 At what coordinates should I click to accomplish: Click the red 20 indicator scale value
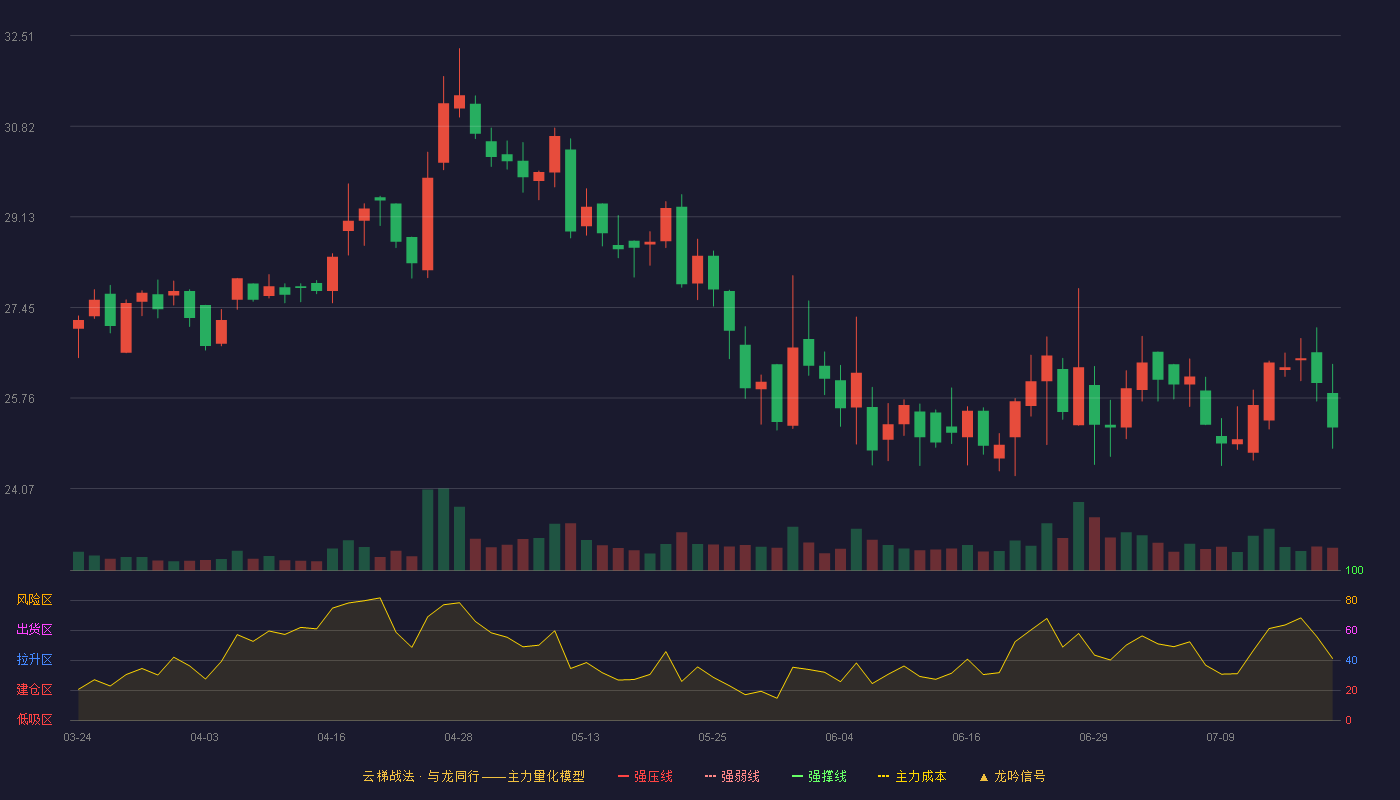click(1351, 691)
